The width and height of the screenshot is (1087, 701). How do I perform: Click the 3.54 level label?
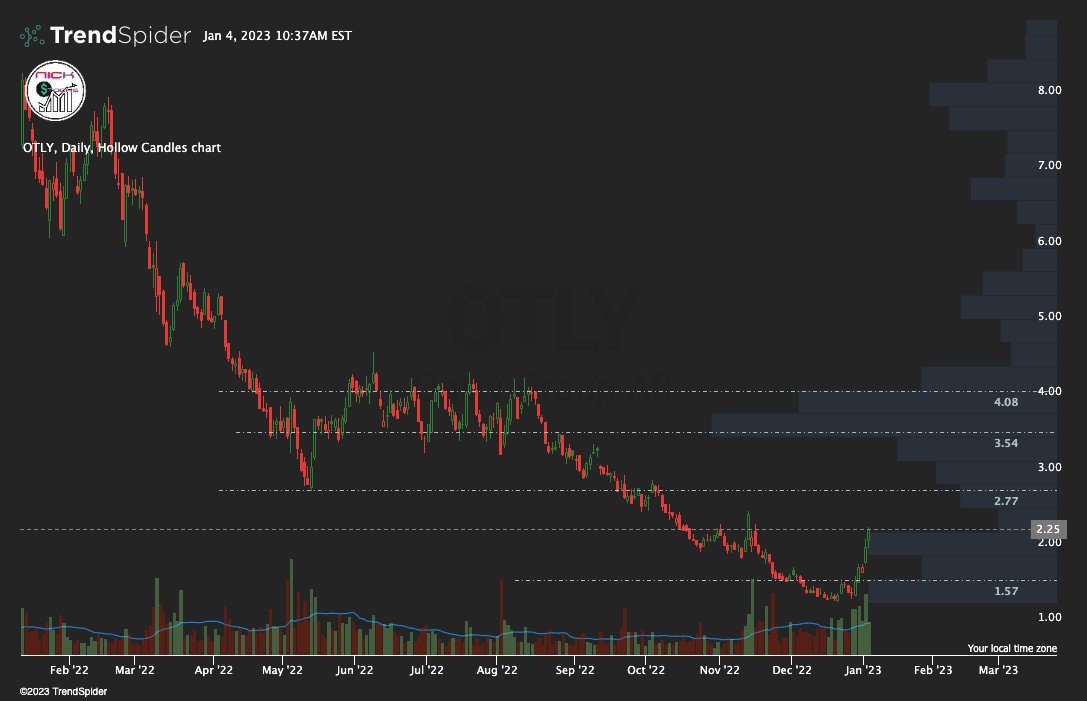coord(1006,443)
